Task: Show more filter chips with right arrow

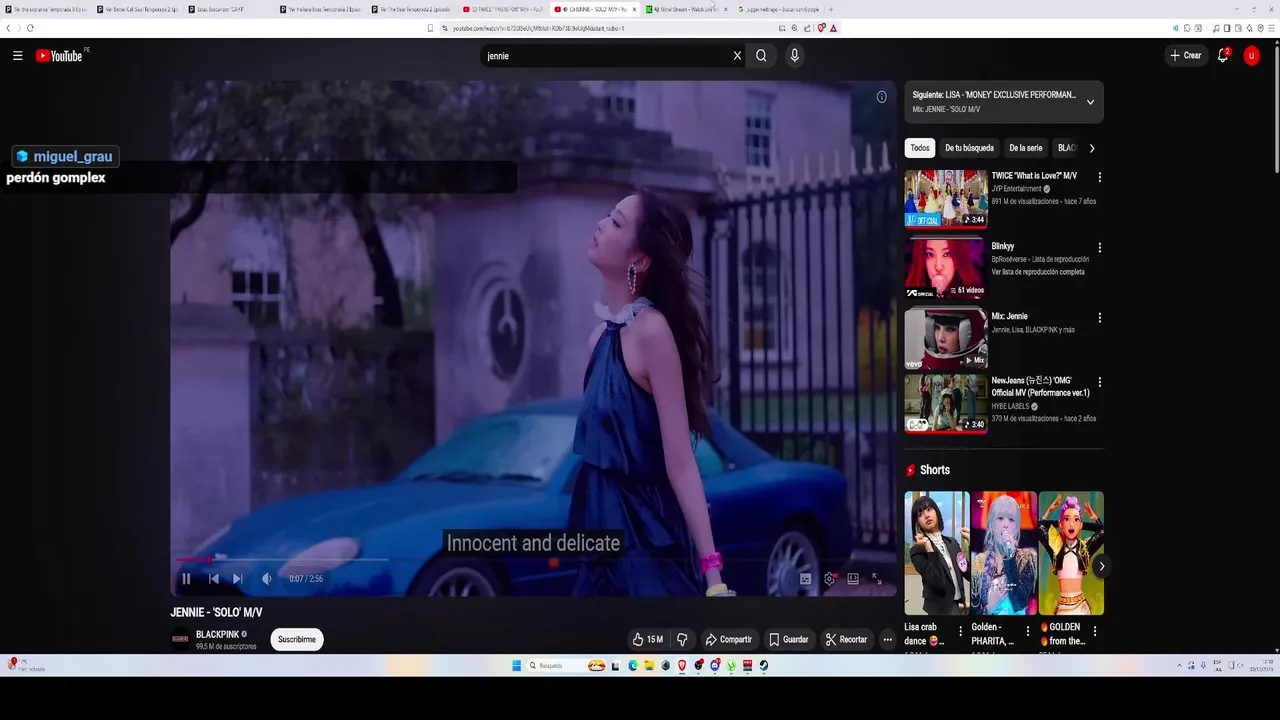Action: point(1092,148)
